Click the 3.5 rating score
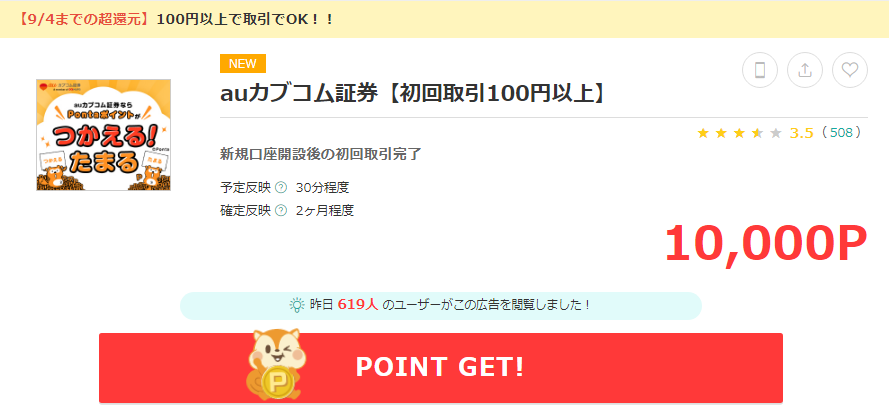This screenshot has width=889, height=418. pos(801,133)
